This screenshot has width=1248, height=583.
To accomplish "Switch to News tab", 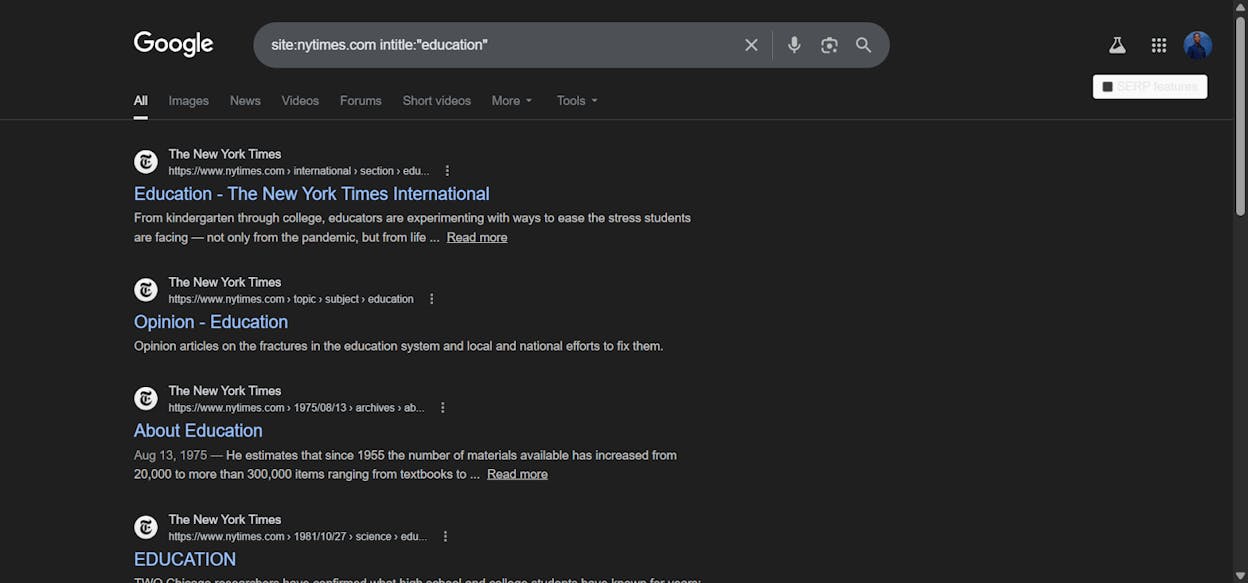I will [245, 101].
